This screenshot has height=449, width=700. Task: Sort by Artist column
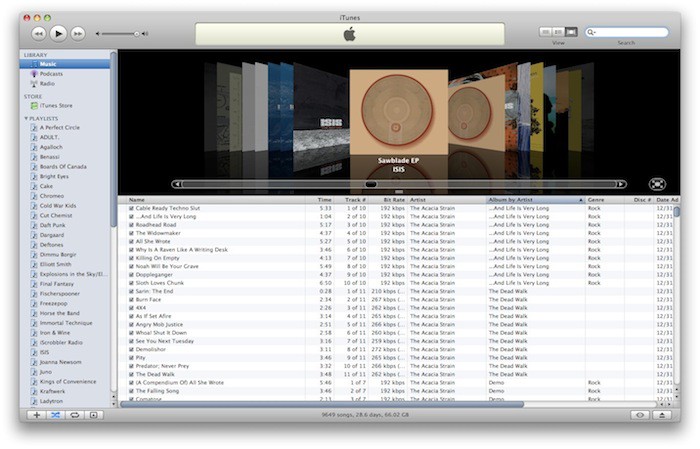tap(446, 200)
